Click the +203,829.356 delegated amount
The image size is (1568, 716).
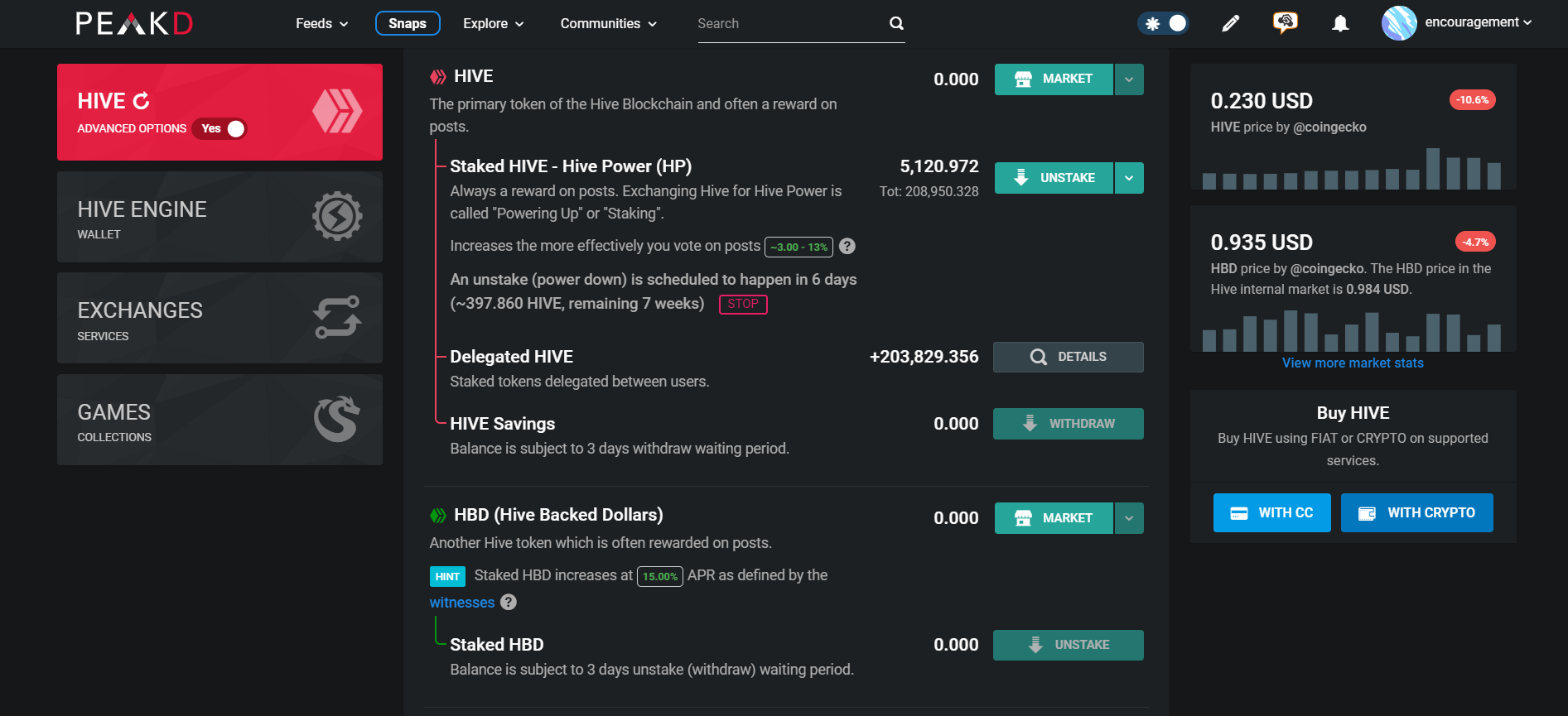[x=924, y=357]
